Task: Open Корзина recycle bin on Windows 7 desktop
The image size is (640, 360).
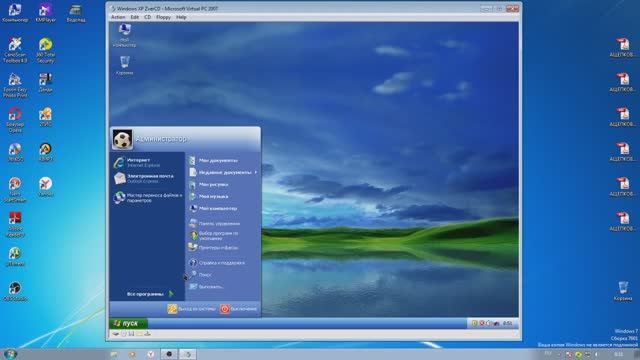Action: (x=623, y=291)
